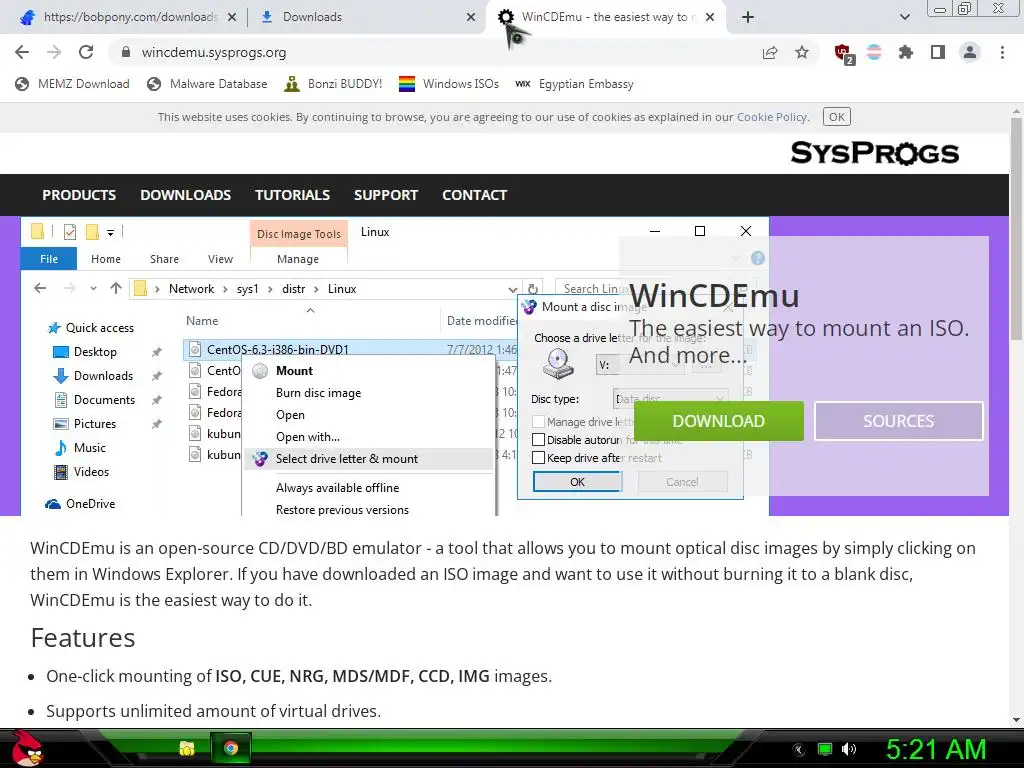Open a new tab with plus button
This screenshot has width=1024, height=768.
[x=748, y=17]
